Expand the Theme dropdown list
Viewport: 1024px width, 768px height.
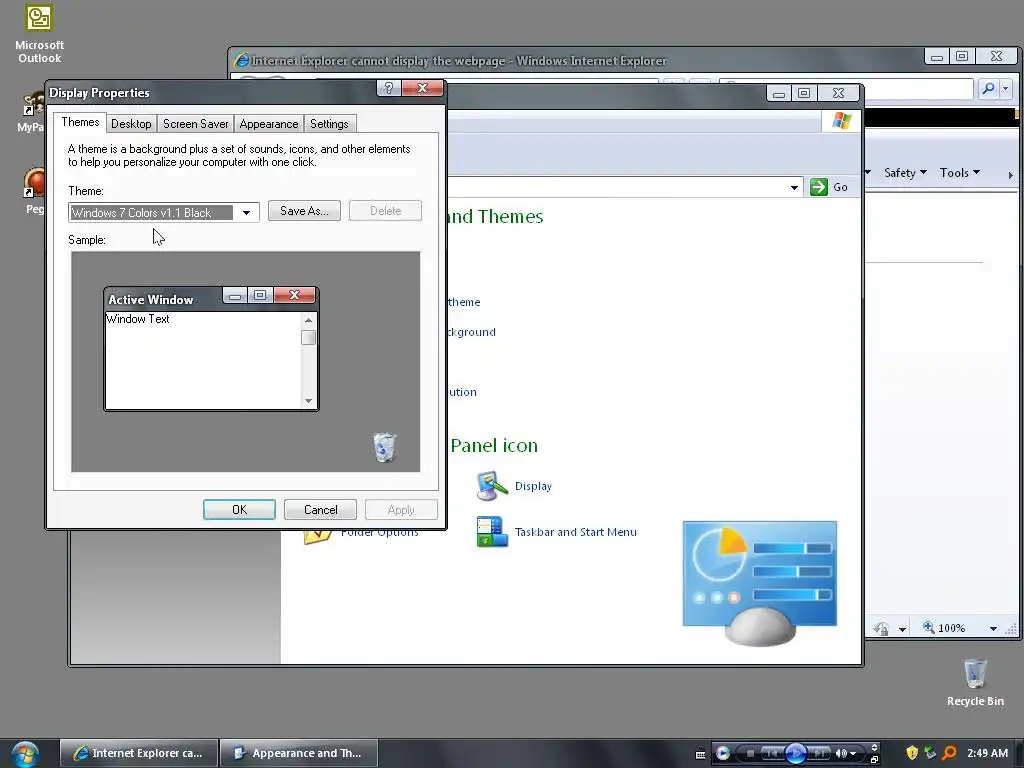[246, 212]
